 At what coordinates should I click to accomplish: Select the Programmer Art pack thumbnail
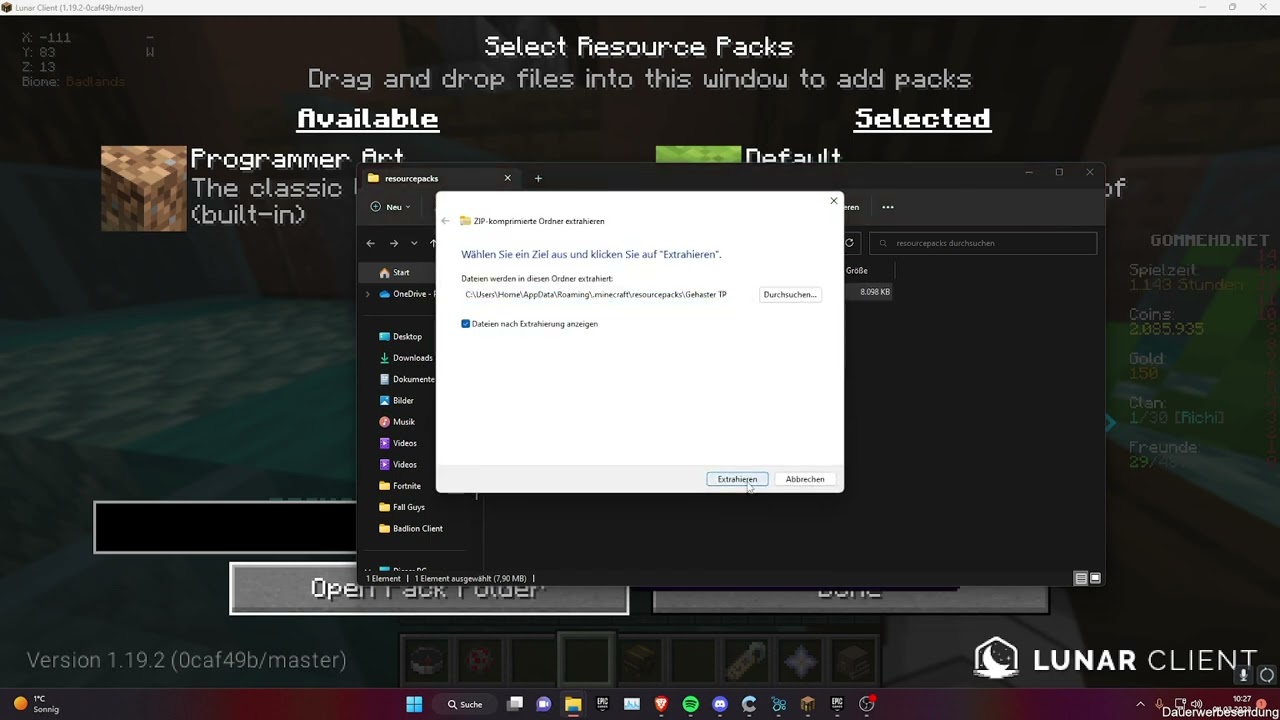pyautogui.click(x=143, y=188)
